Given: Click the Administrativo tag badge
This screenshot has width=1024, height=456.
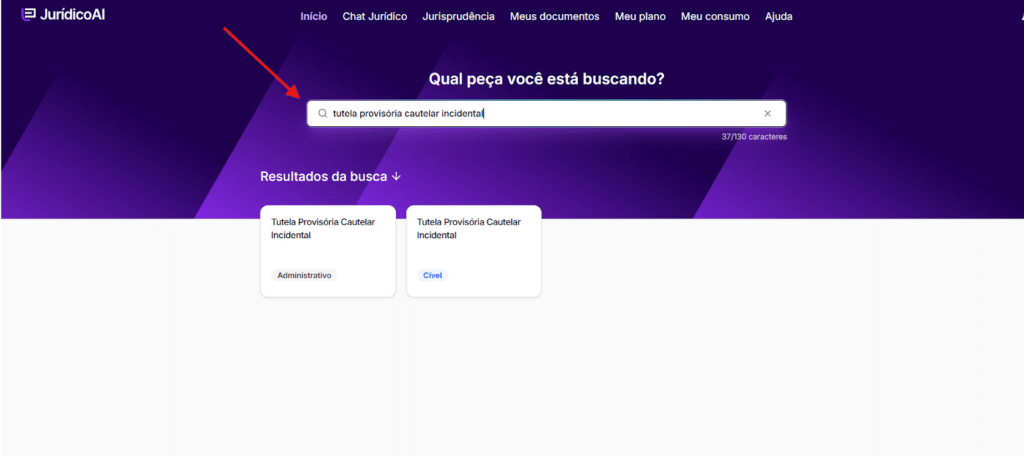Looking at the screenshot, I should click(x=304, y=275).
